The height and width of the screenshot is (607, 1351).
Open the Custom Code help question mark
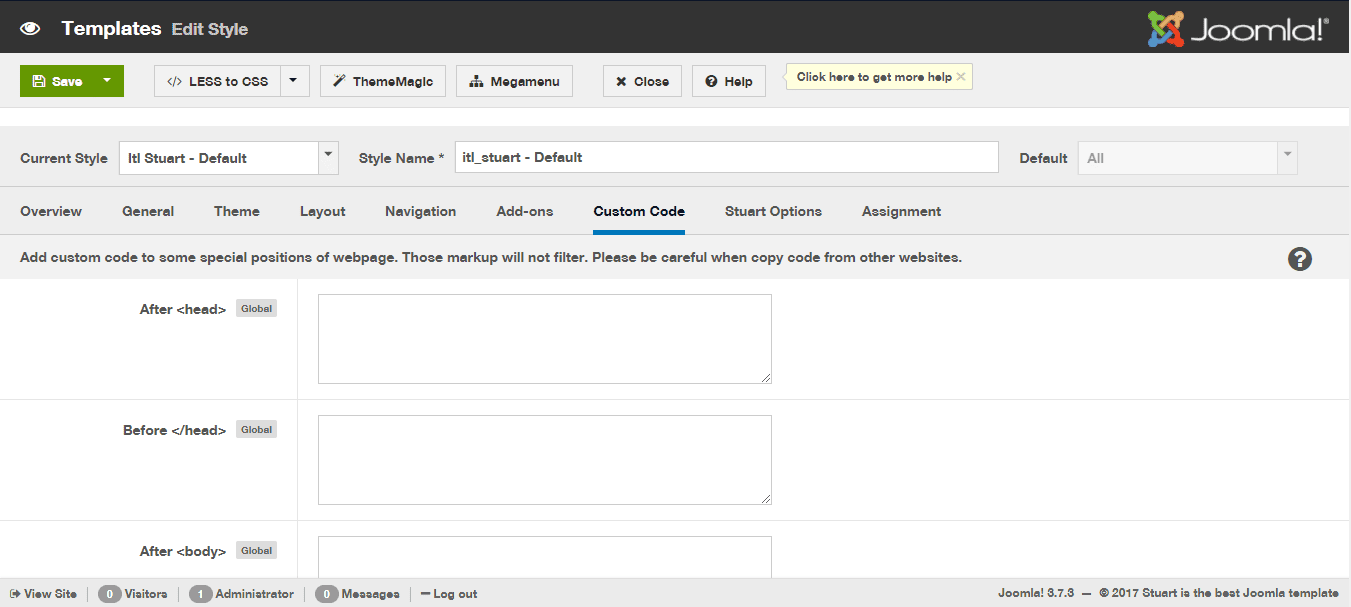pos(1299,258)
